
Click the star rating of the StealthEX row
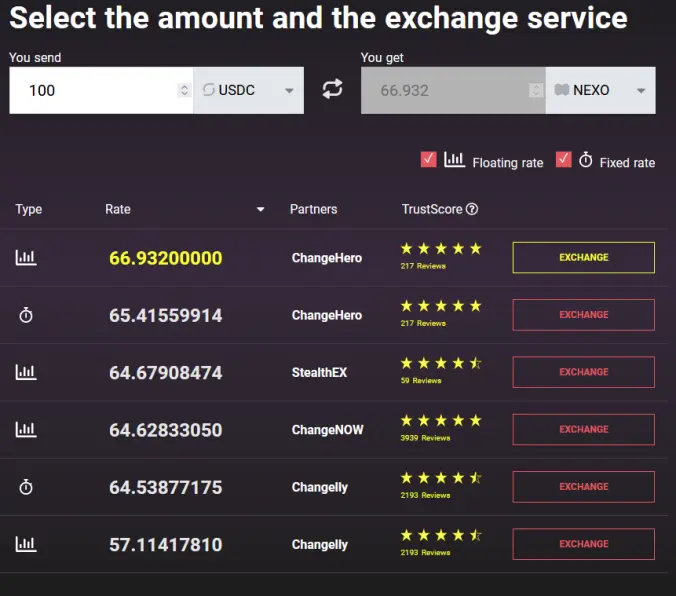click(x=441, y=364)
